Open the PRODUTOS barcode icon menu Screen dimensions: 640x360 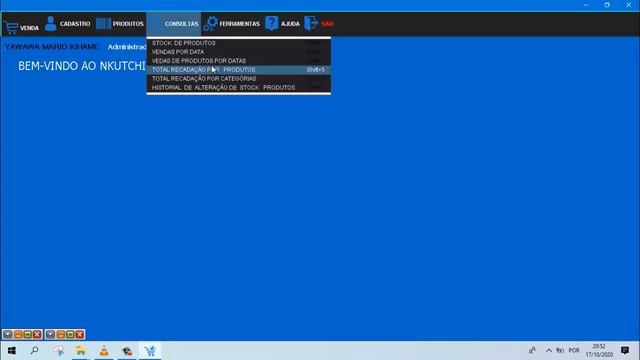click(120, 24)
